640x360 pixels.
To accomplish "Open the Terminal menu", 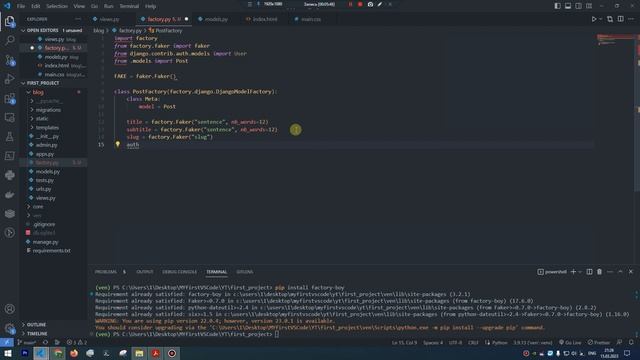I will point(129,6).
